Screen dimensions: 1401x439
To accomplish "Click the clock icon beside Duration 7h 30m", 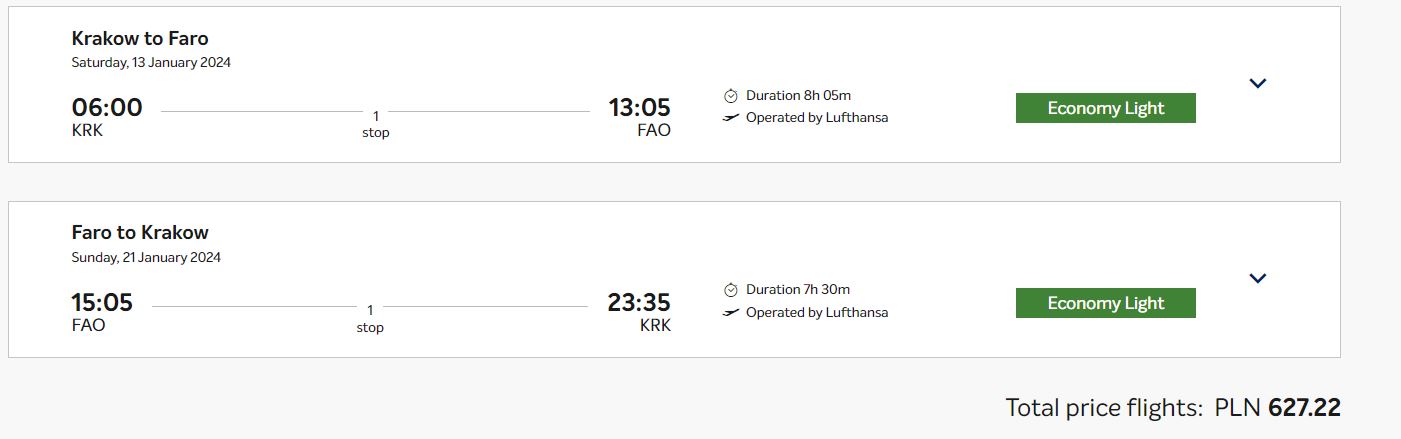I will point(731,290).
